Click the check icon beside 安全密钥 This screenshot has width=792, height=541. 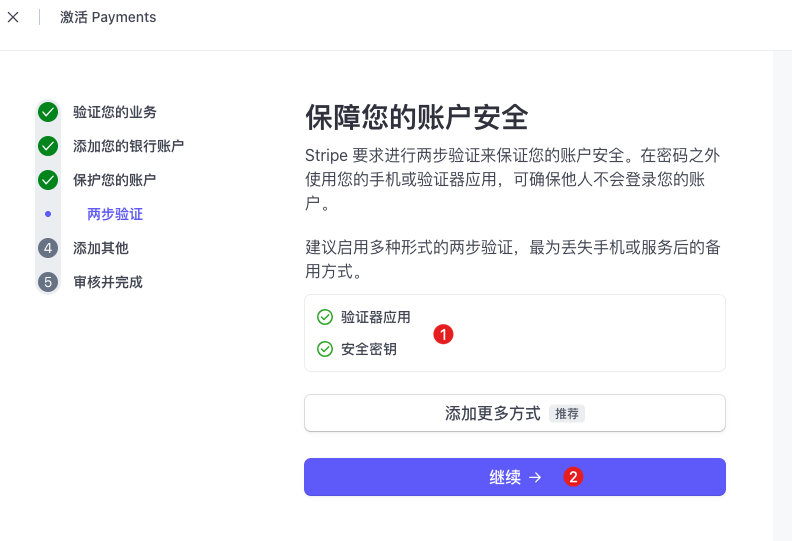pyautogui.click(x=325, y=349)
